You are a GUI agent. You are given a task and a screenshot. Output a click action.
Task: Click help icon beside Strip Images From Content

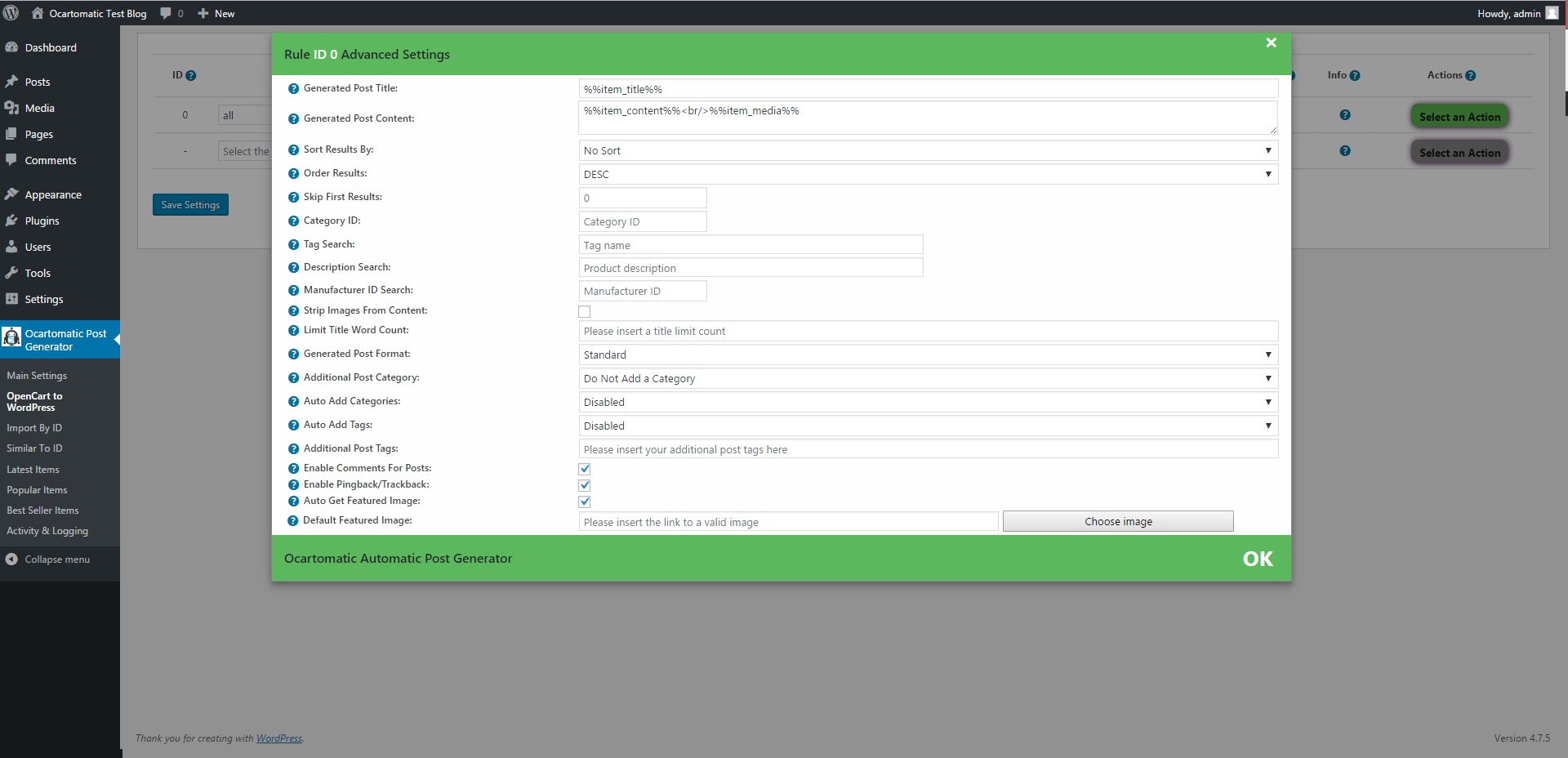pyautogui.click(x=293, y=311)
